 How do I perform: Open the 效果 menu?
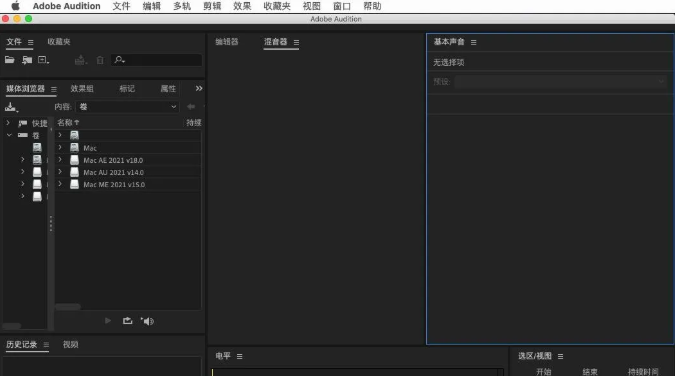(242, 6)
